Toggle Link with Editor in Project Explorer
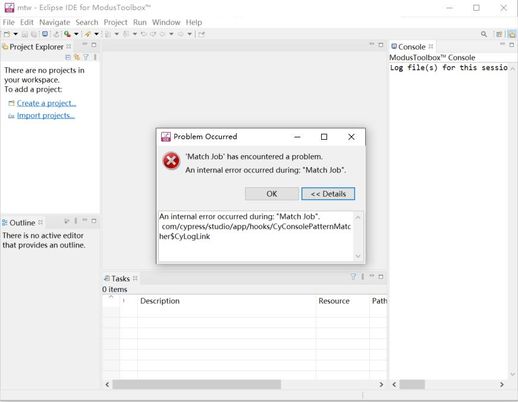Viewport: 518px width, 402px height. (x=77, y=57)
